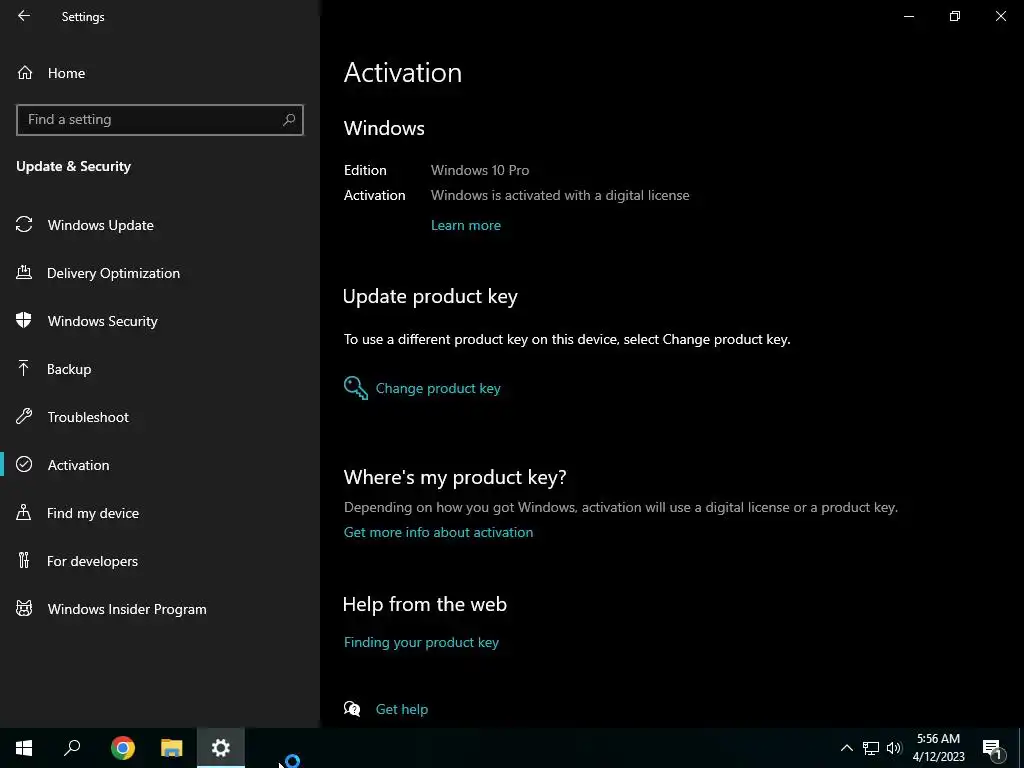
Task: Click the Get help link
Action: [402, 709]
